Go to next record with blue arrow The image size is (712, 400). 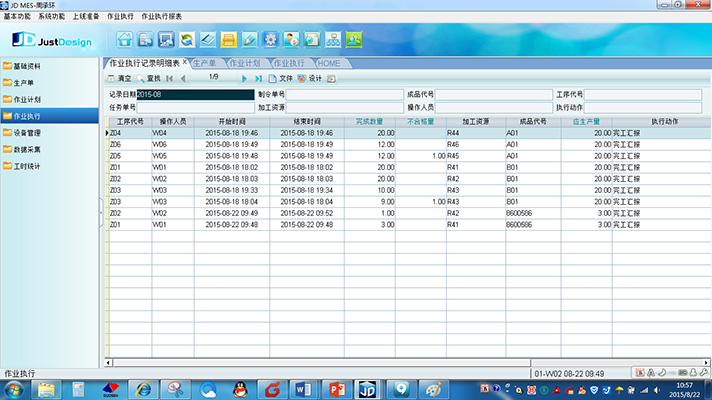click(244, 79)
